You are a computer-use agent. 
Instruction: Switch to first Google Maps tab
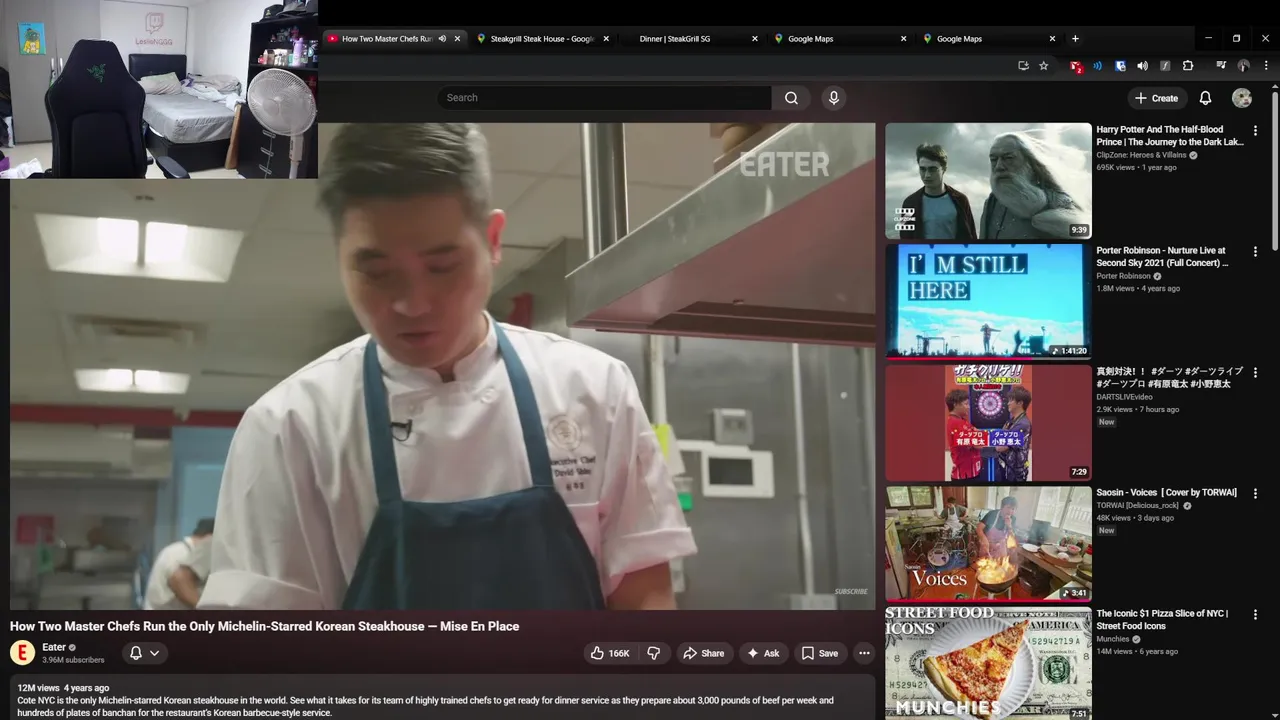(838, 39)
